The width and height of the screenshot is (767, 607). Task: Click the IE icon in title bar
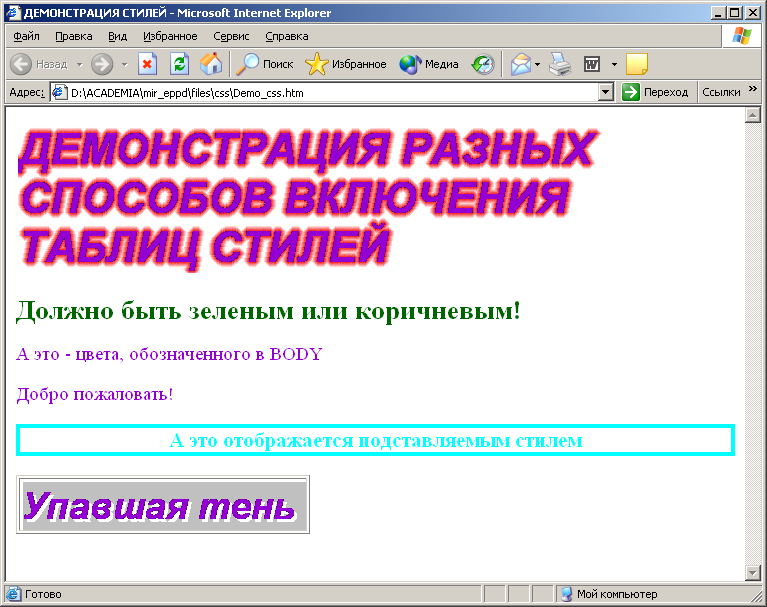coord(13,13)
